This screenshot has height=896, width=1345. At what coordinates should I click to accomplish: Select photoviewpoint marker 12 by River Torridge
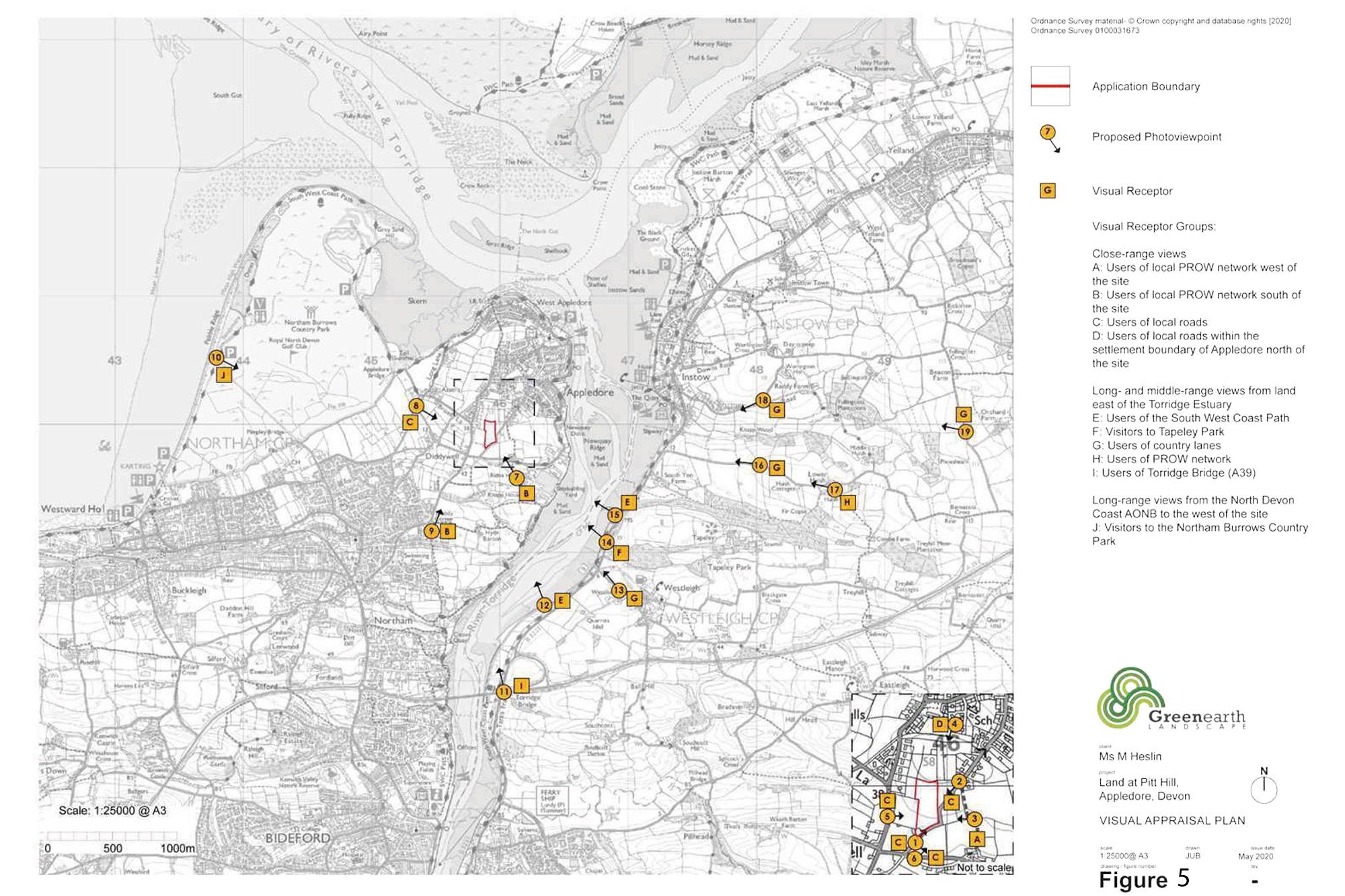[x=544, y=605]
